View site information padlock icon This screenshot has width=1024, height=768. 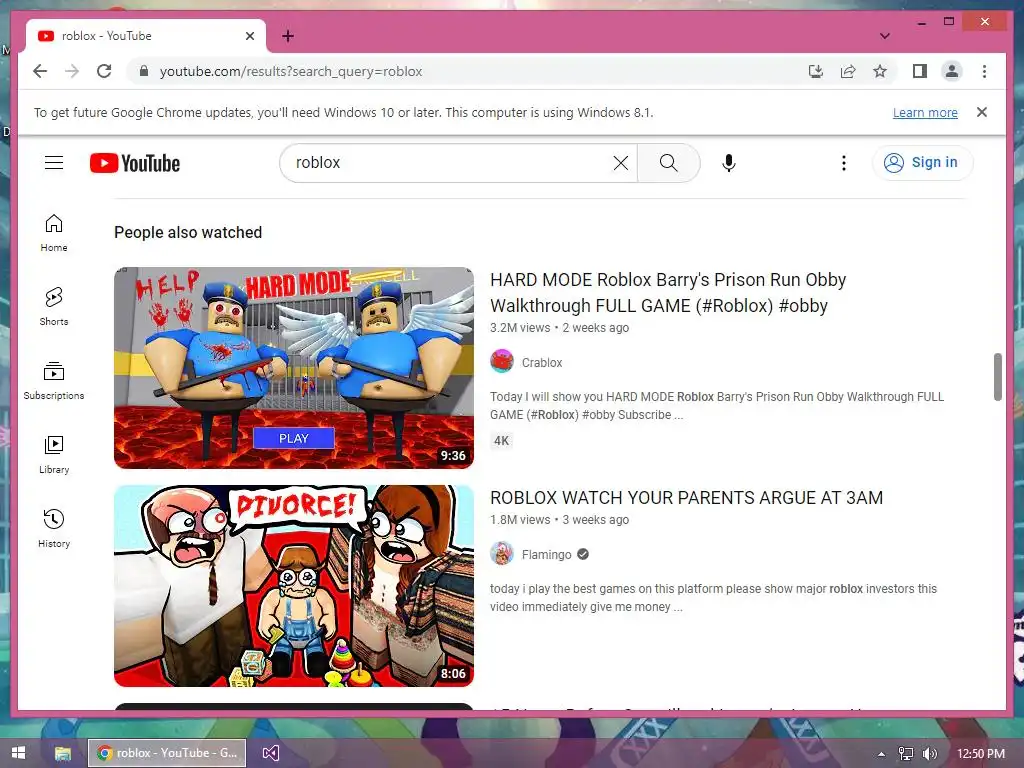click(x=144, y=71)
